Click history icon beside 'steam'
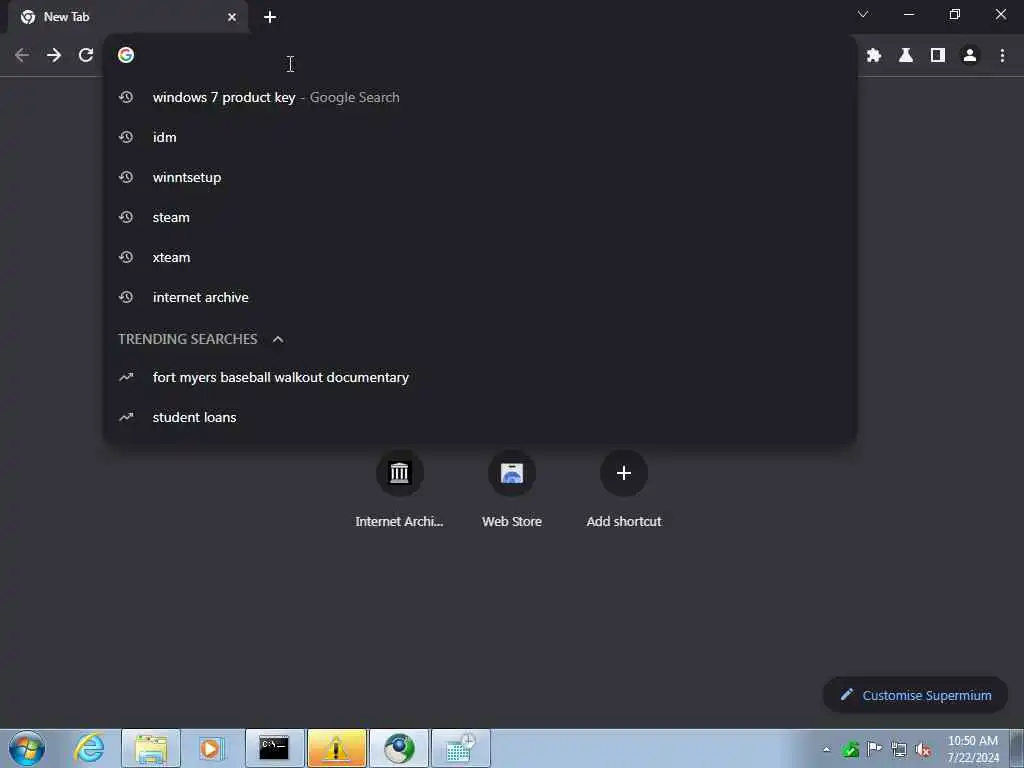The image size is (1024, 768). pos(126,217)
